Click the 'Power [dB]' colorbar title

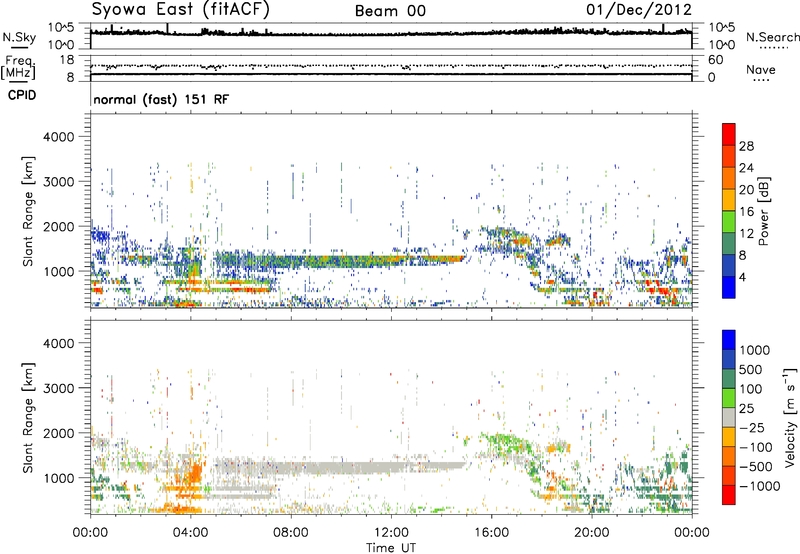tap(764, 211)
